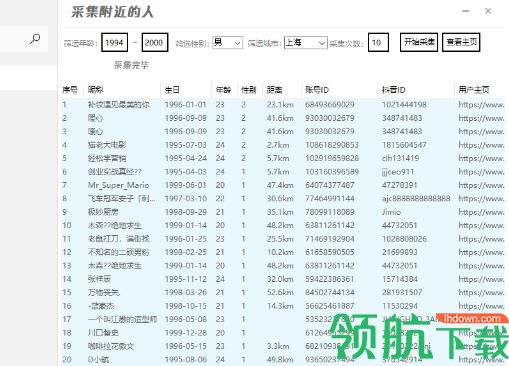Click the Douyin ID ajc8888888888888

coord(416,199)
